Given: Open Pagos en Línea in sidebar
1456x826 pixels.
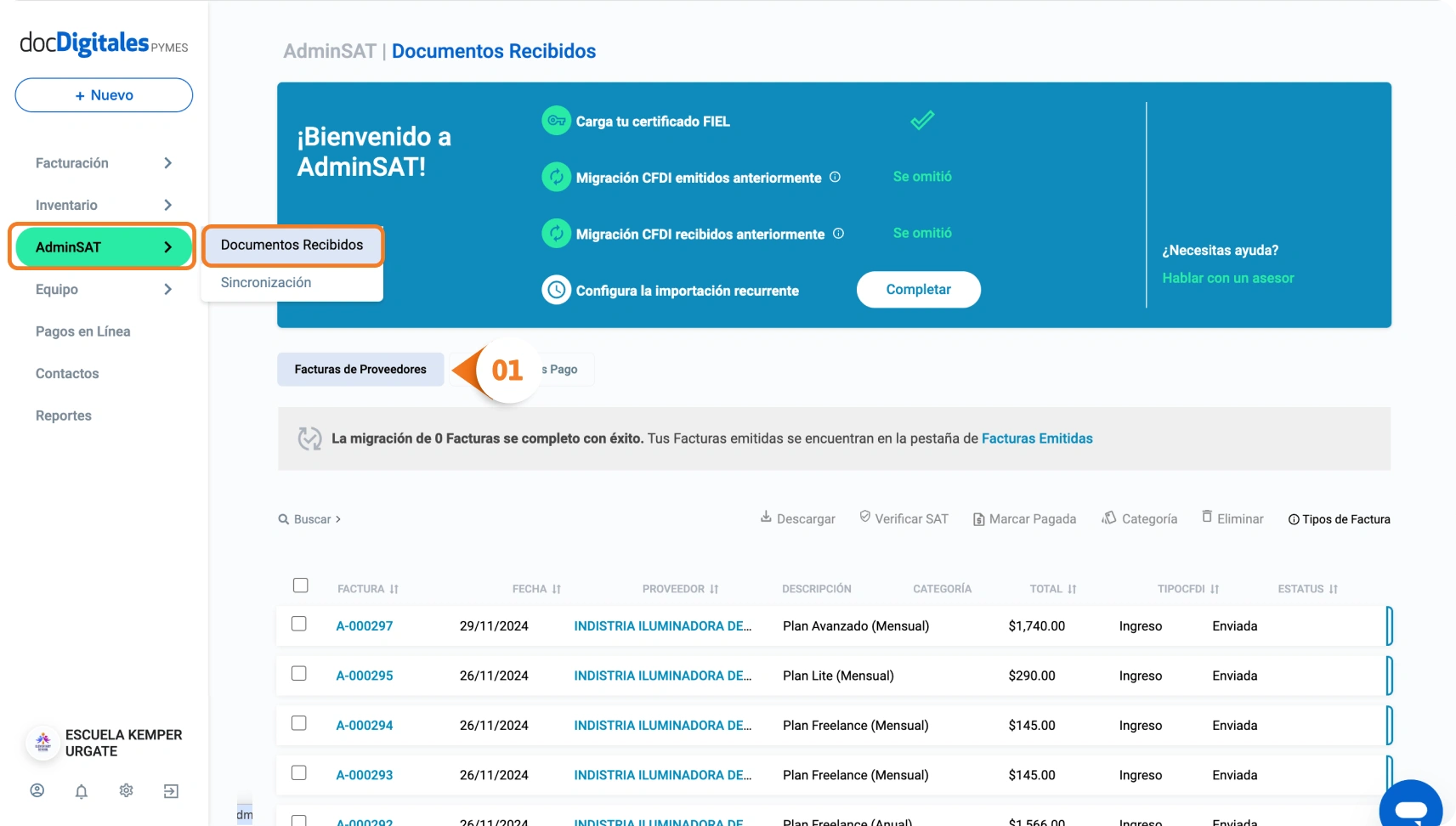Looking at the screenshot, I should point(83,331).
